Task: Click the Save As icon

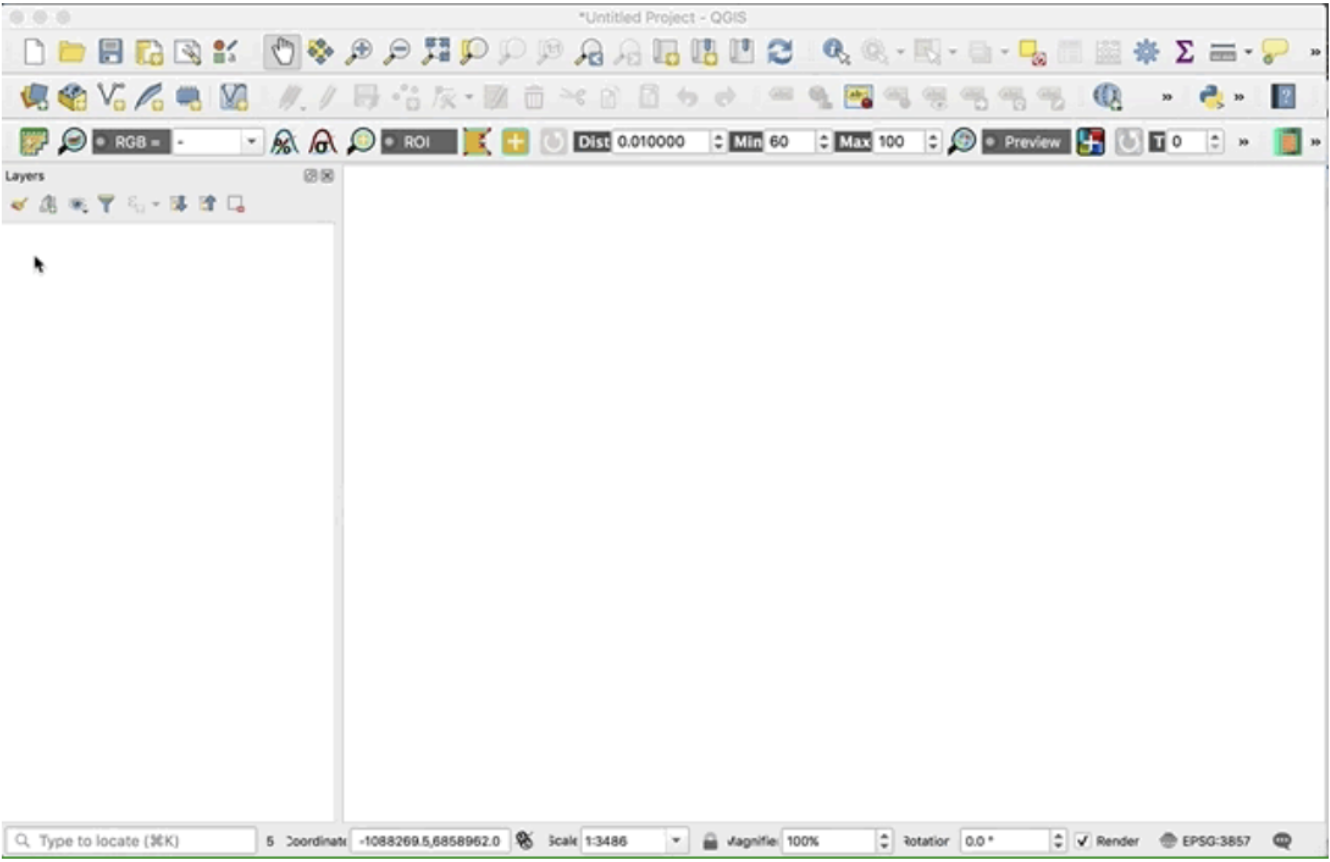Action: click(149, 52)
